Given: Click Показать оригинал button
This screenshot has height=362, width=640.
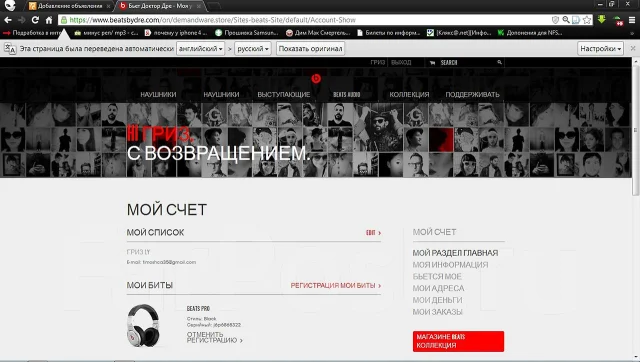Looking at the screenshot, I should (310, 49).
